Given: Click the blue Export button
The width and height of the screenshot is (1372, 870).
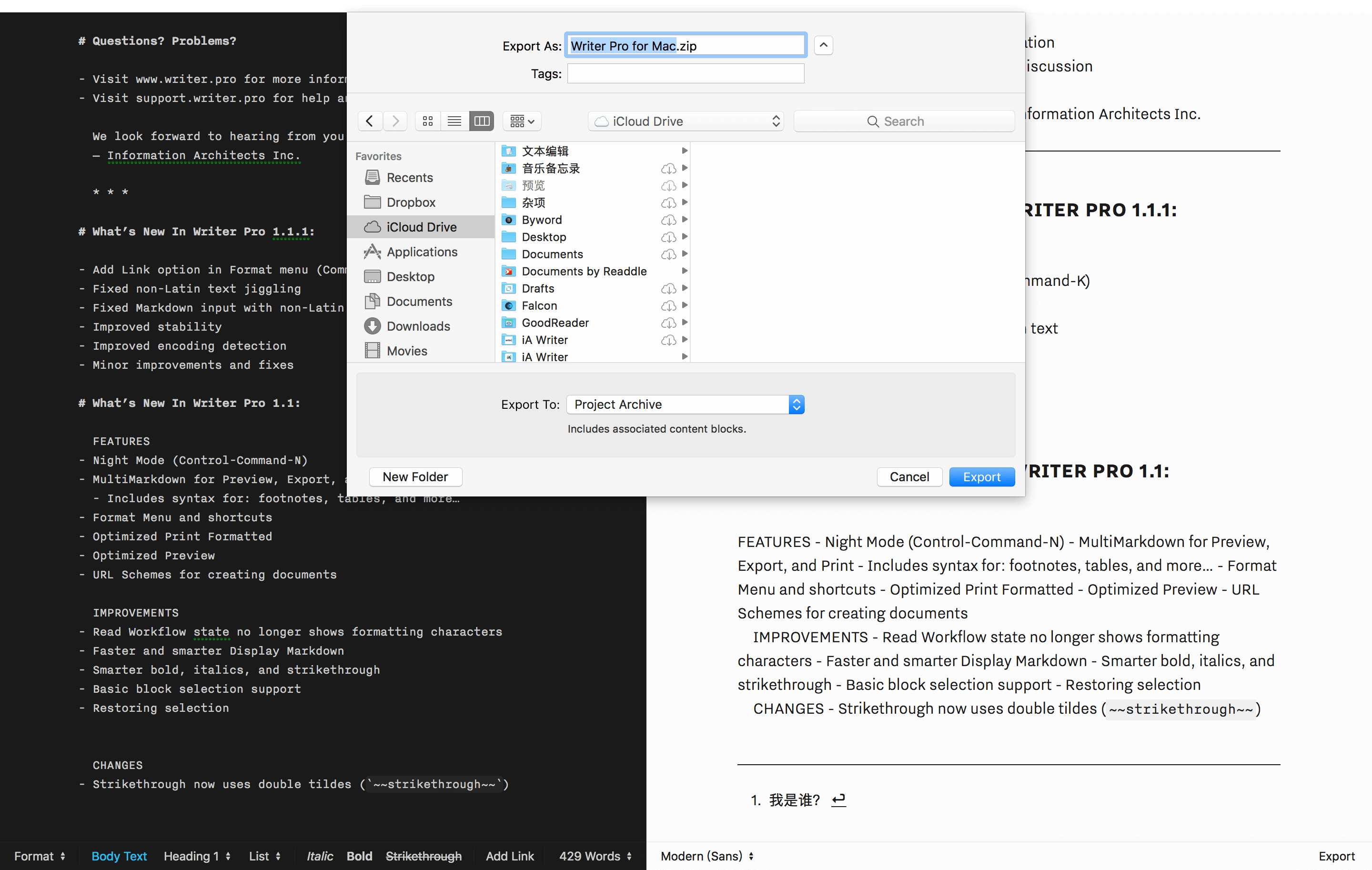Looking at the screenshot, I should 982,477.
